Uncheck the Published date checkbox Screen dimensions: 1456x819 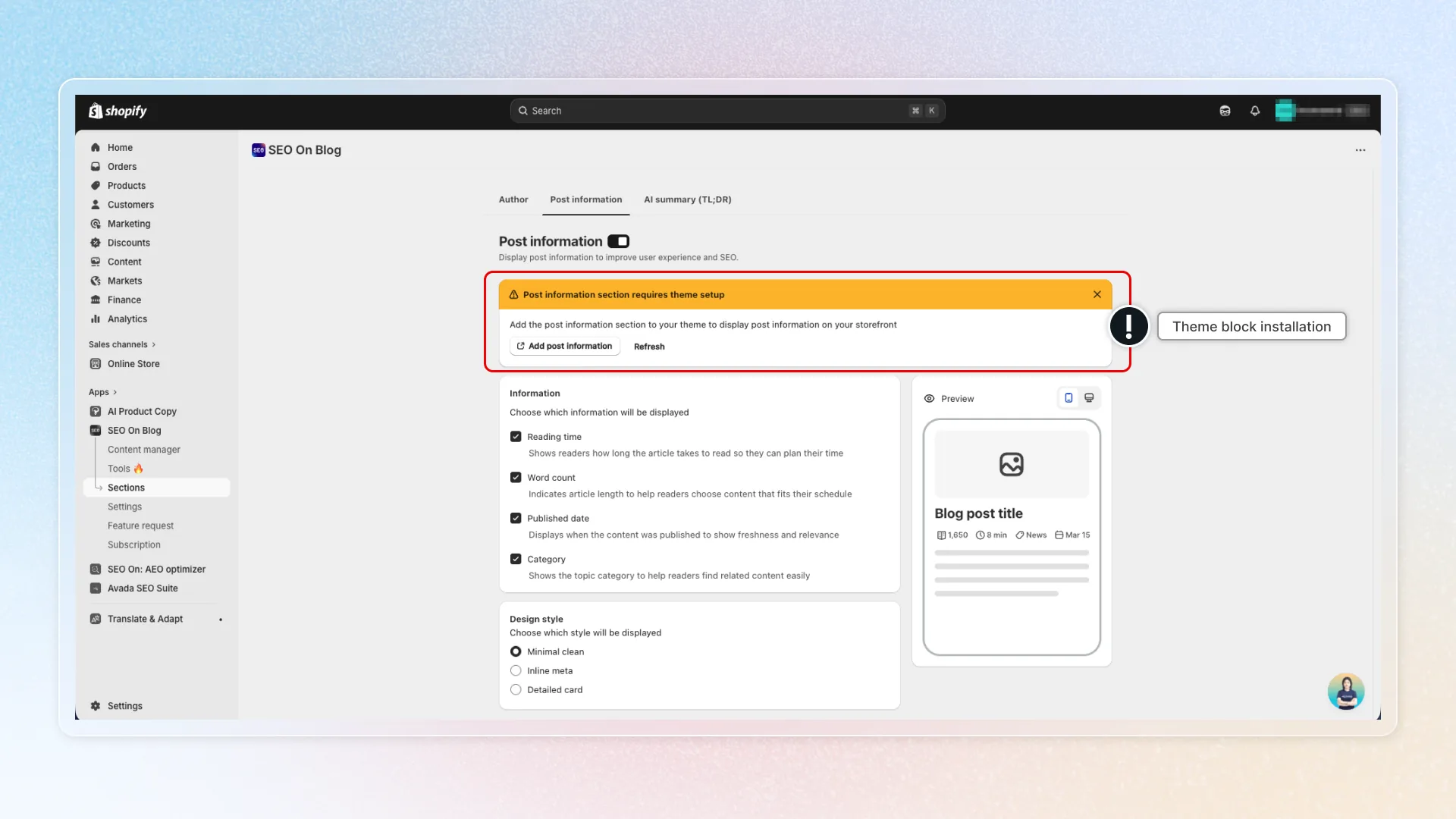516,519
